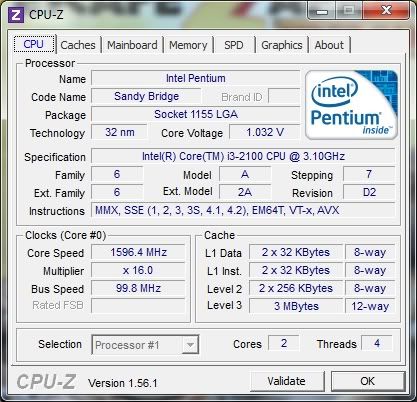Click the L1 Data size 2 x 32 KBytes
The height and width of the screenshot is (402, 417).
(296, 252)
